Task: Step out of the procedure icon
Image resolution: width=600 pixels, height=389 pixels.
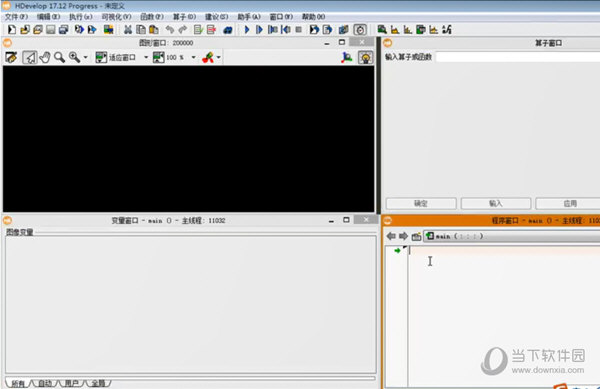Action: [328, 29]
